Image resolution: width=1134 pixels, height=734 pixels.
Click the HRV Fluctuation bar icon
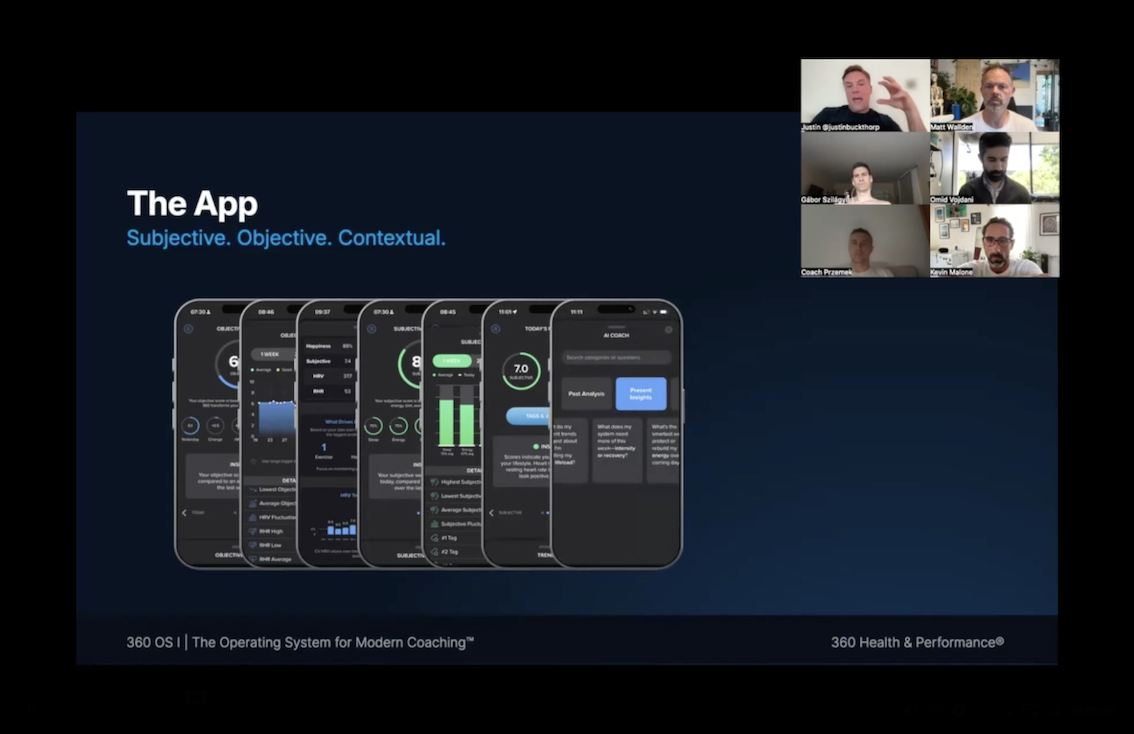252,517
